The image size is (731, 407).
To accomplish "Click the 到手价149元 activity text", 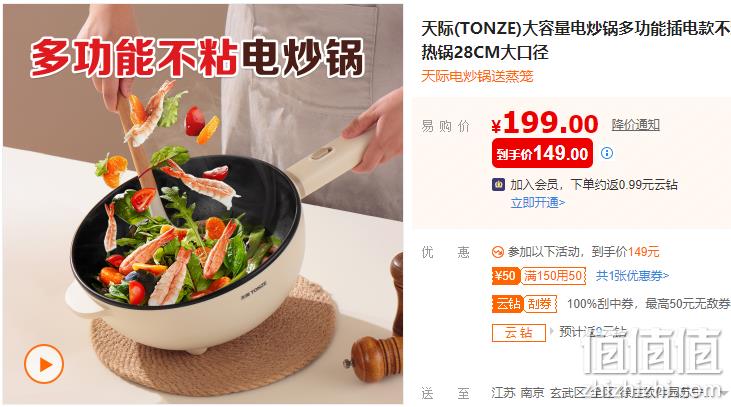I will [x=625, y=252].
